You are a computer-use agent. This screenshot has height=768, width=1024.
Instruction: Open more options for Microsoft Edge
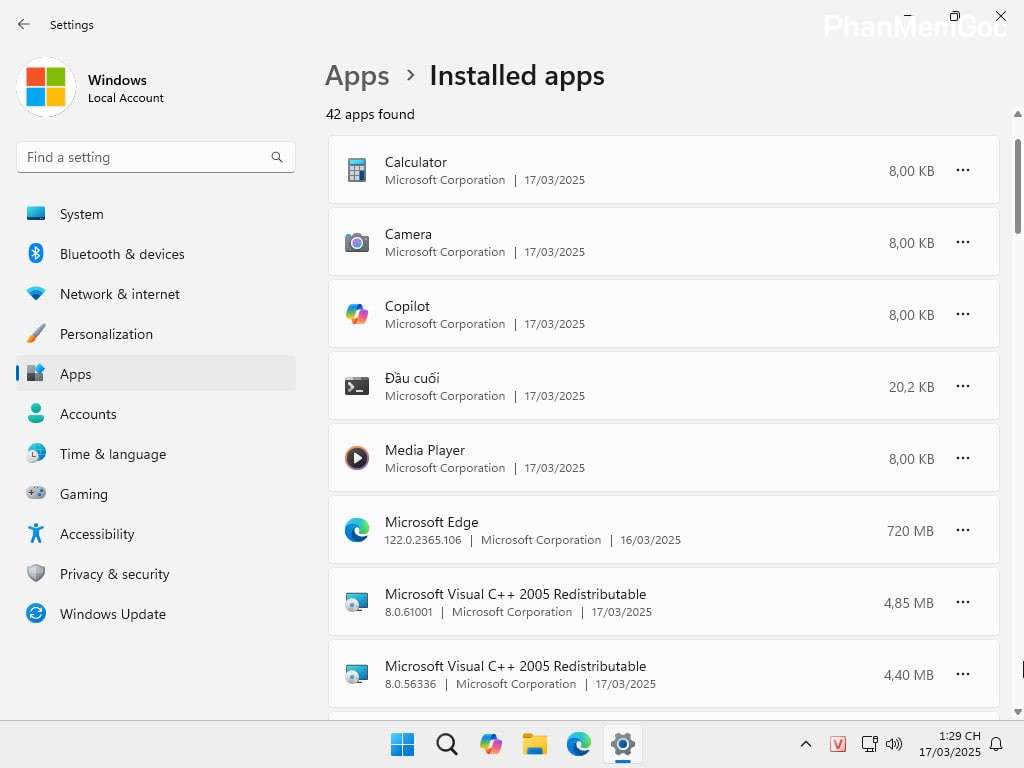pos(963,531)
